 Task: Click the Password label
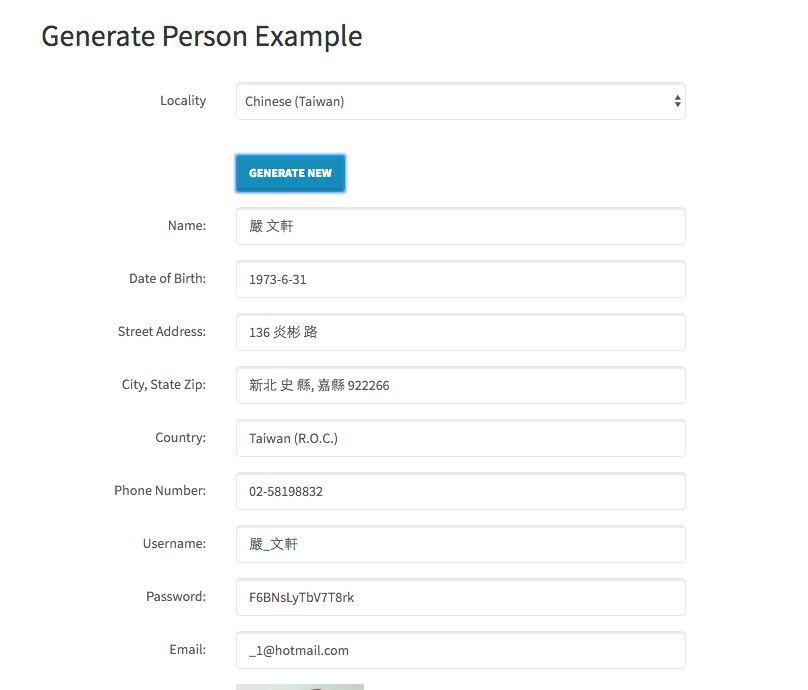click(176, 596)
